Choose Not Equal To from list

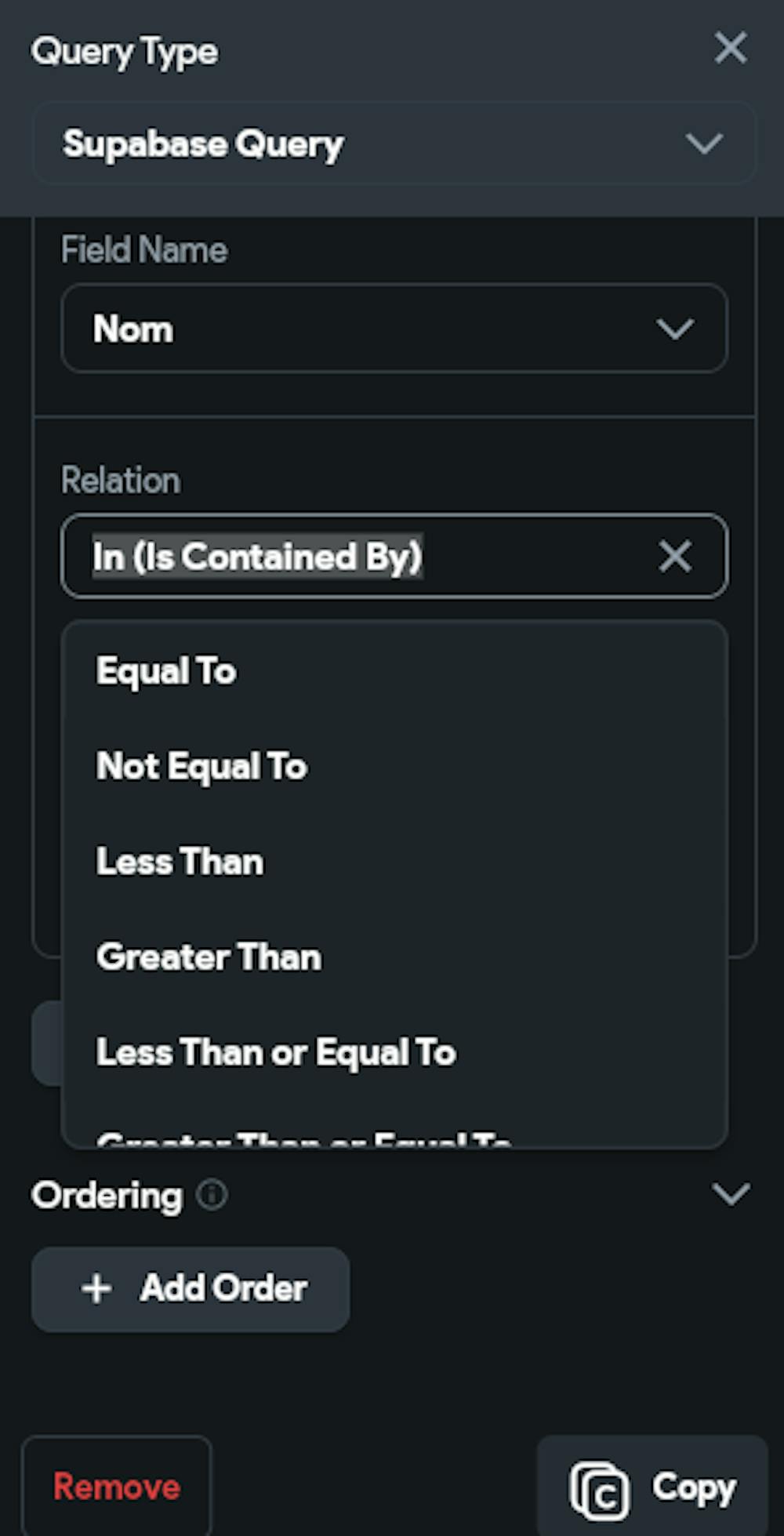click(201, 767)
